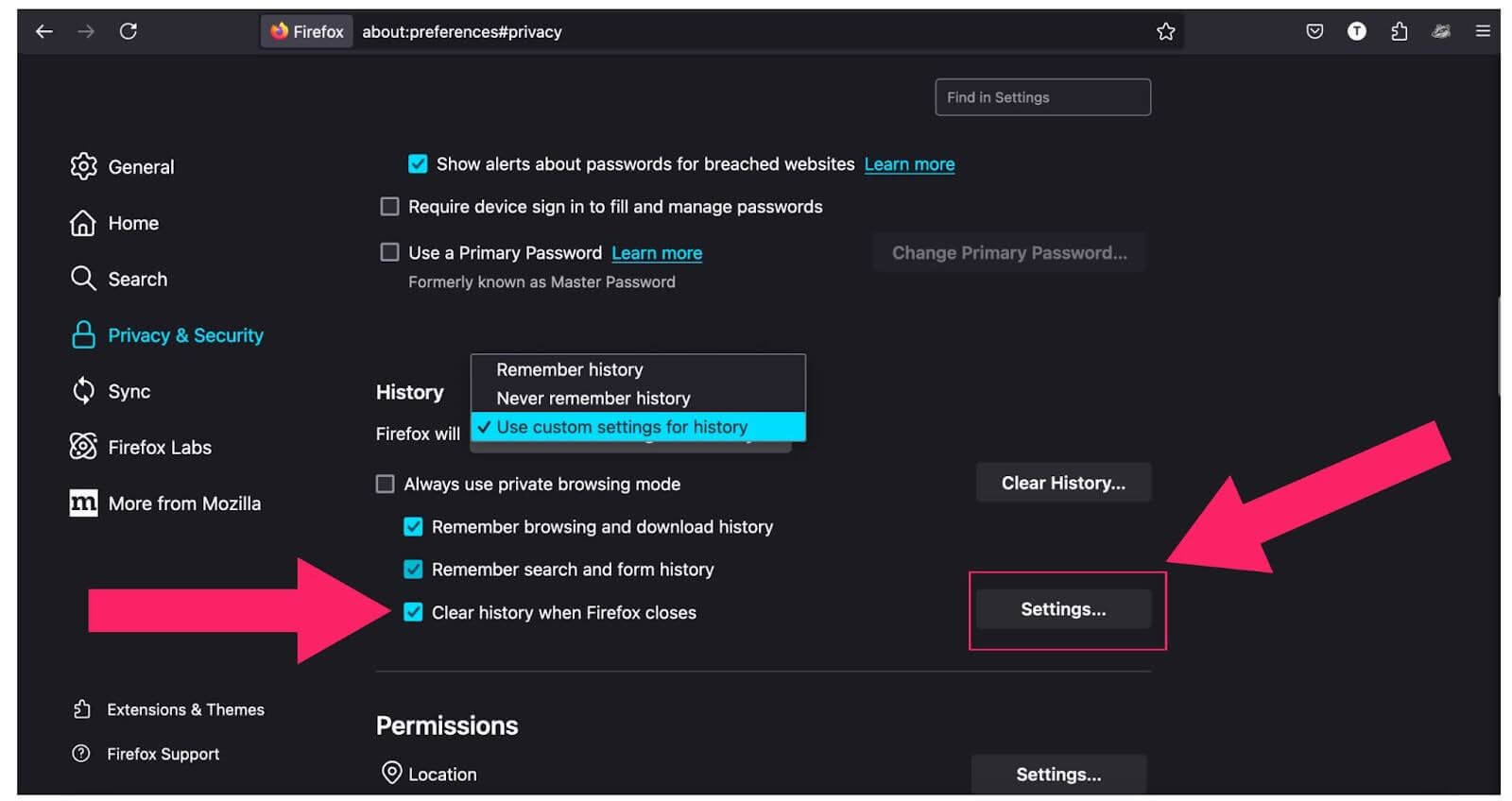Click the Firefox Labs icon in sidebar
Screen dimensions: 1512x801
83,446
